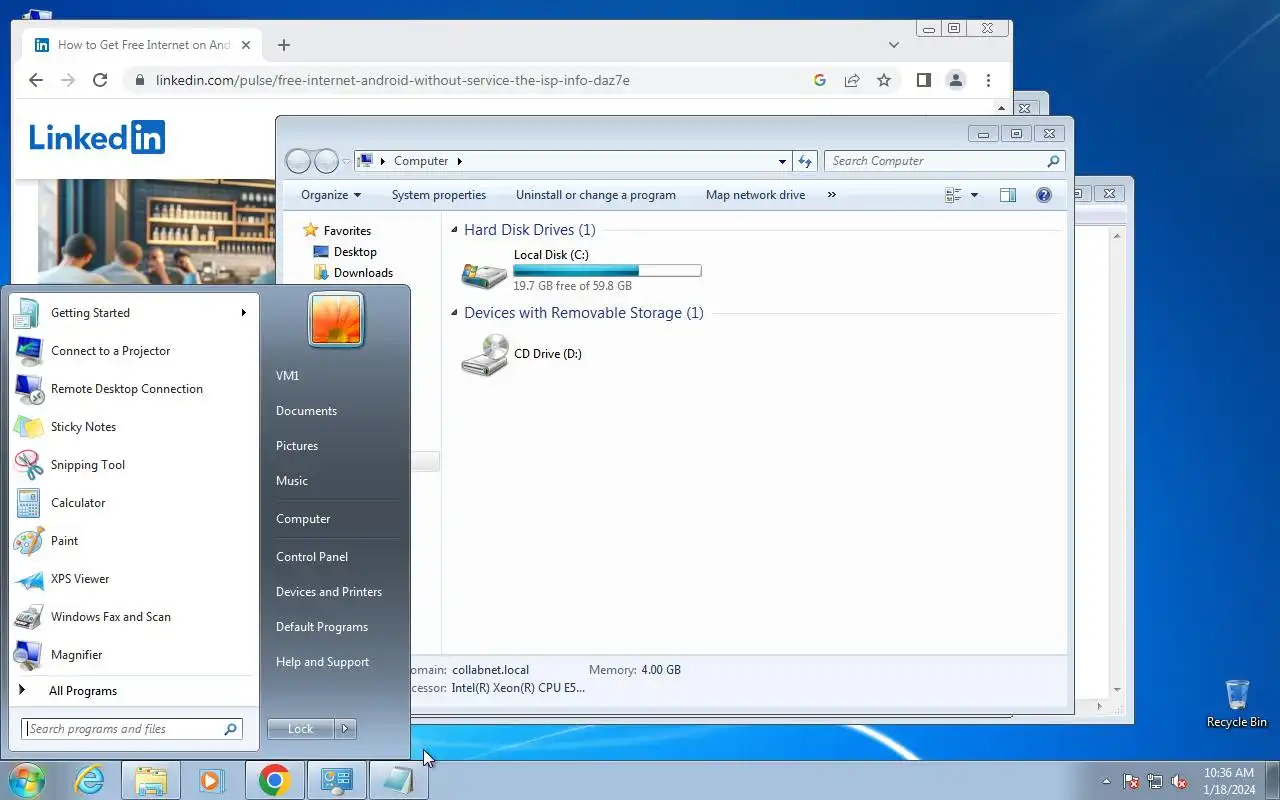Click the Lock button

coord(301,729)
